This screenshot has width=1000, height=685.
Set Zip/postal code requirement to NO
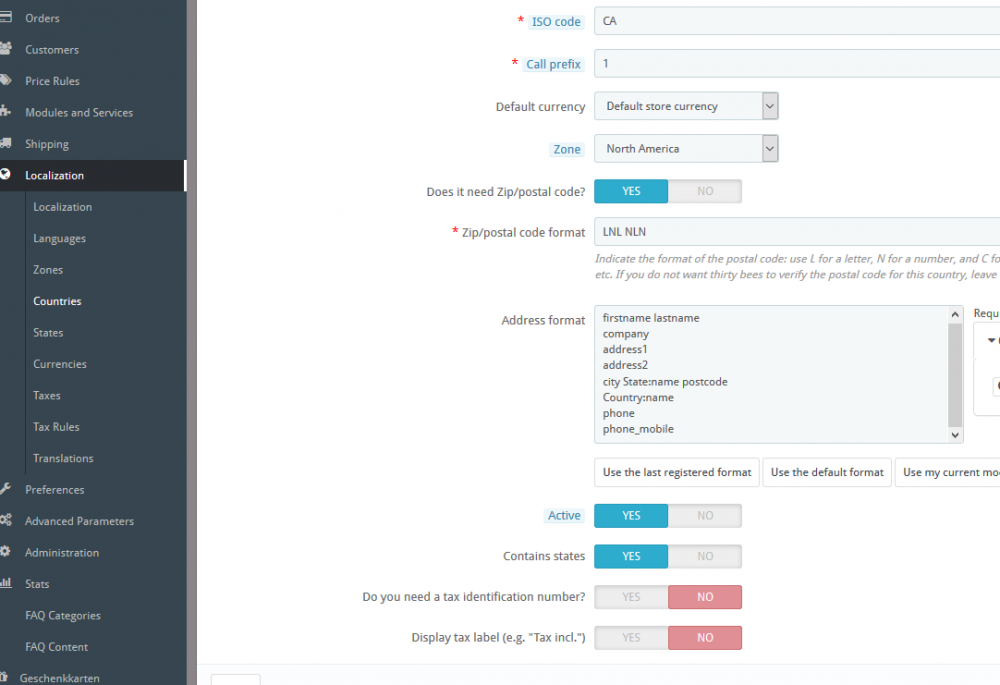705,191
